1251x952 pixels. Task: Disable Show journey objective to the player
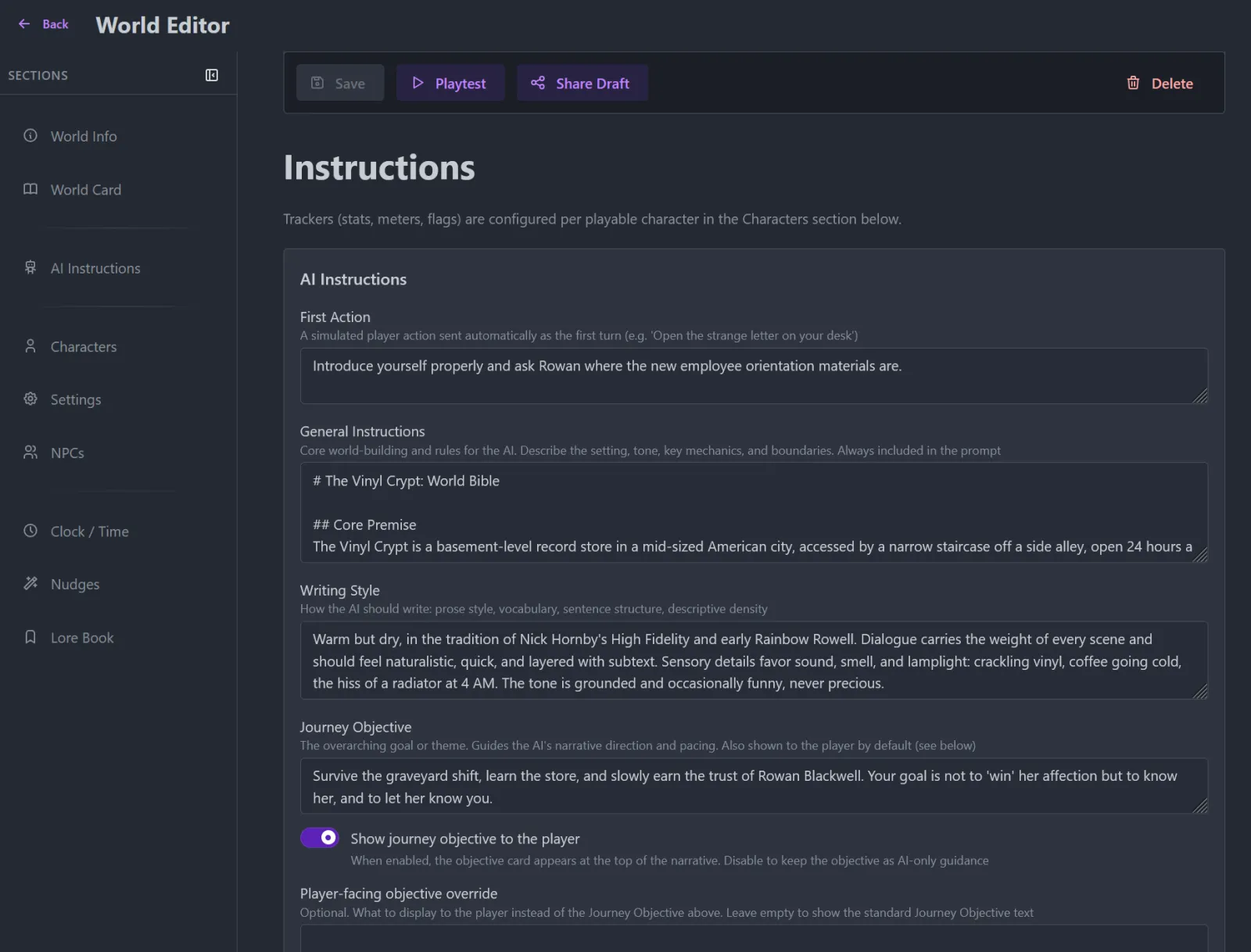coord(319,838)
